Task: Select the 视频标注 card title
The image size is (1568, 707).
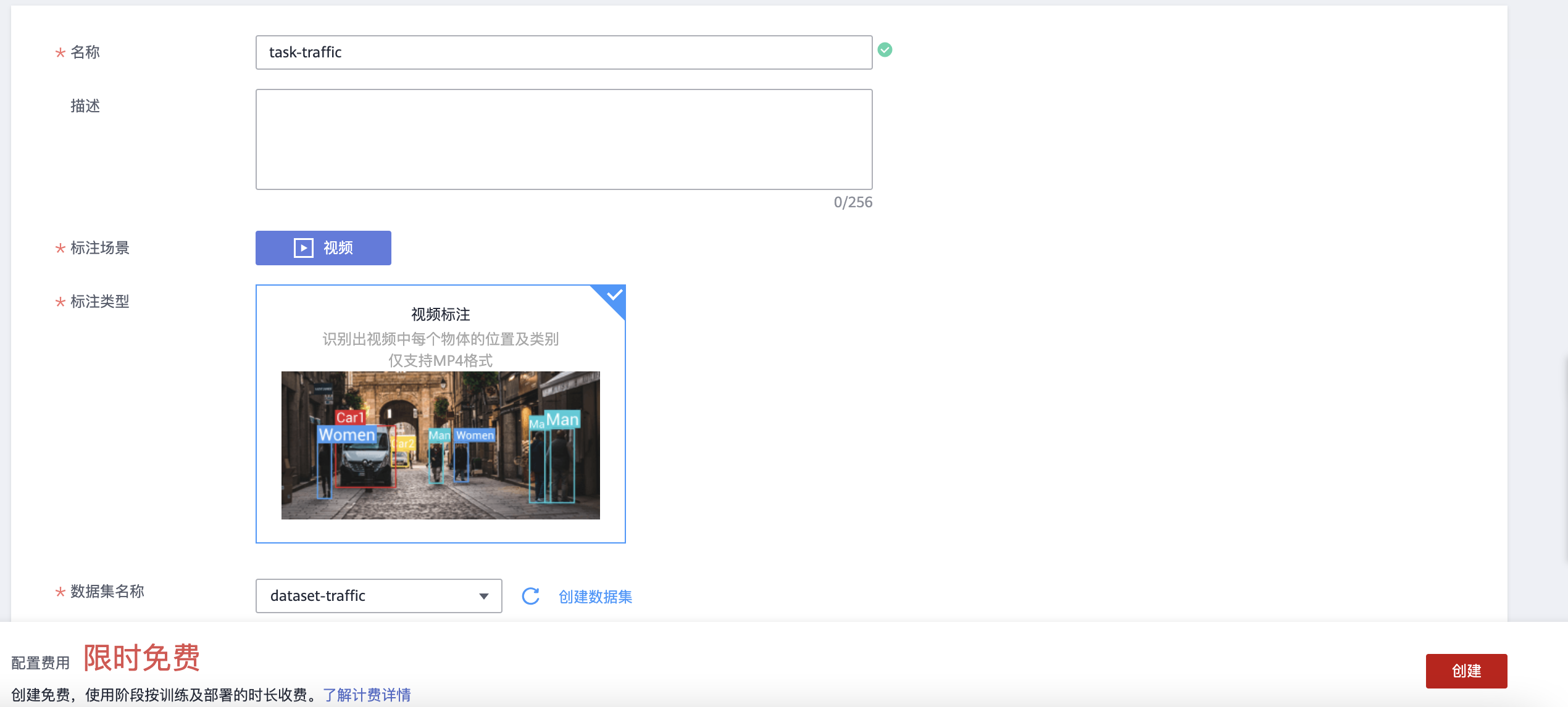Action: 440,315
